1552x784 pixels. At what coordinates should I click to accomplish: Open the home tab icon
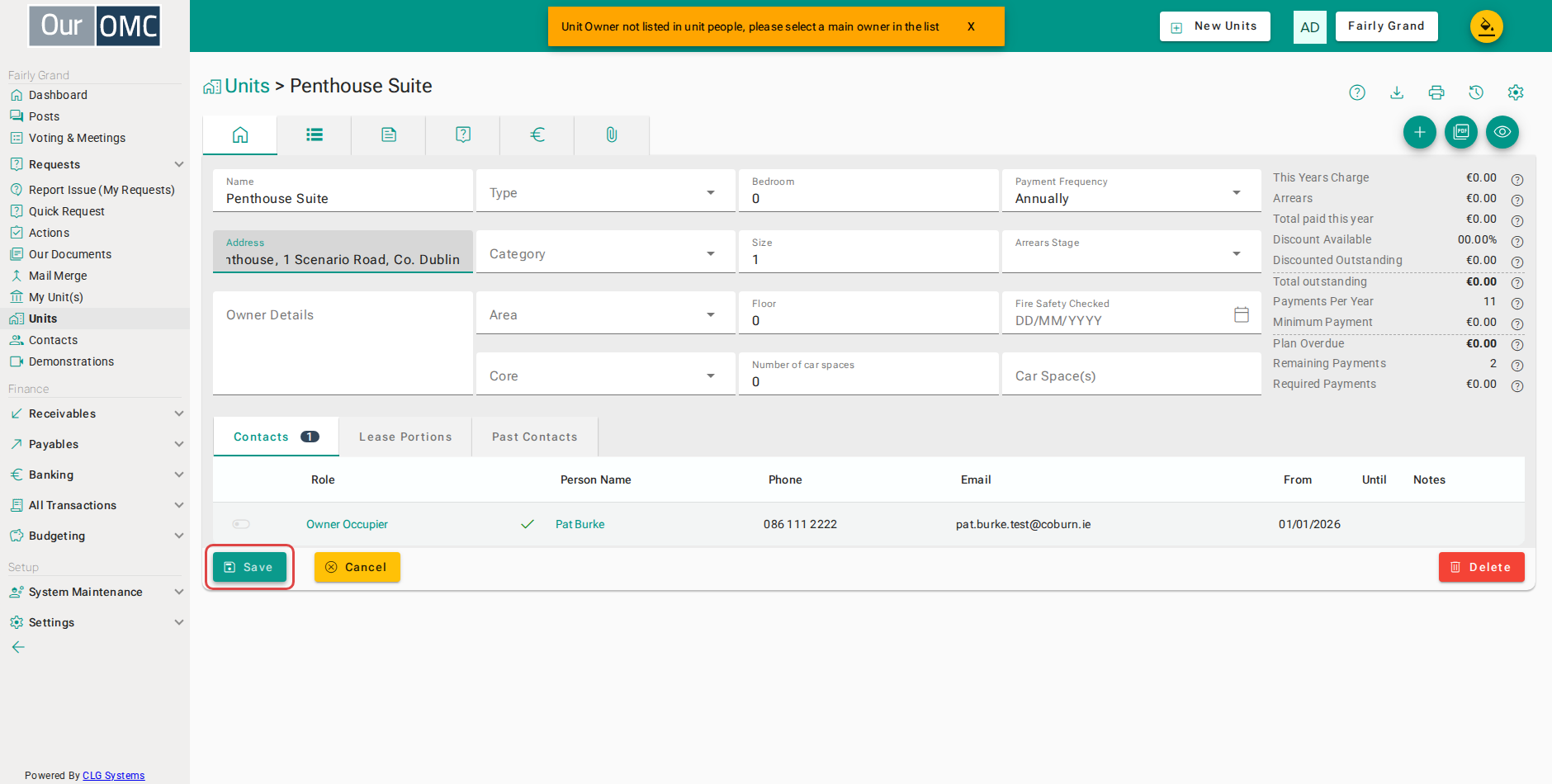[x=240, y=135]
